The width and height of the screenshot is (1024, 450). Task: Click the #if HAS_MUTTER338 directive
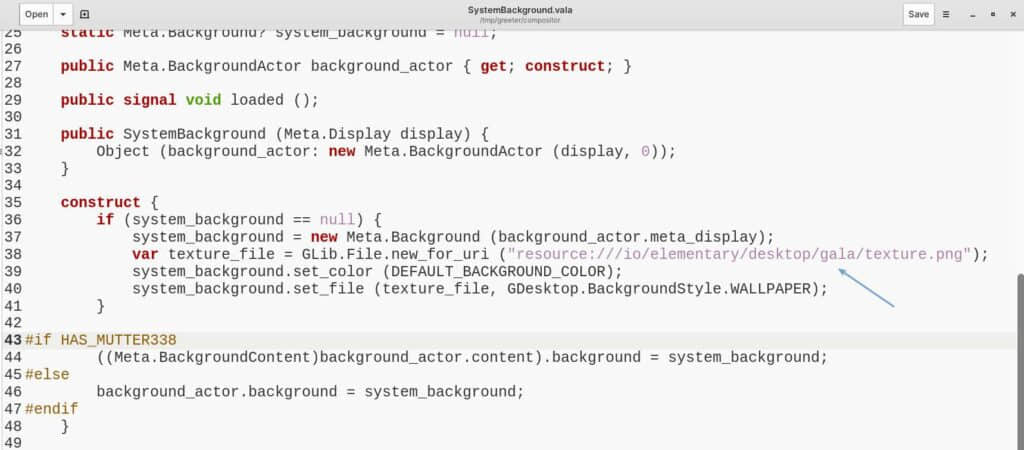click(100, 340)
